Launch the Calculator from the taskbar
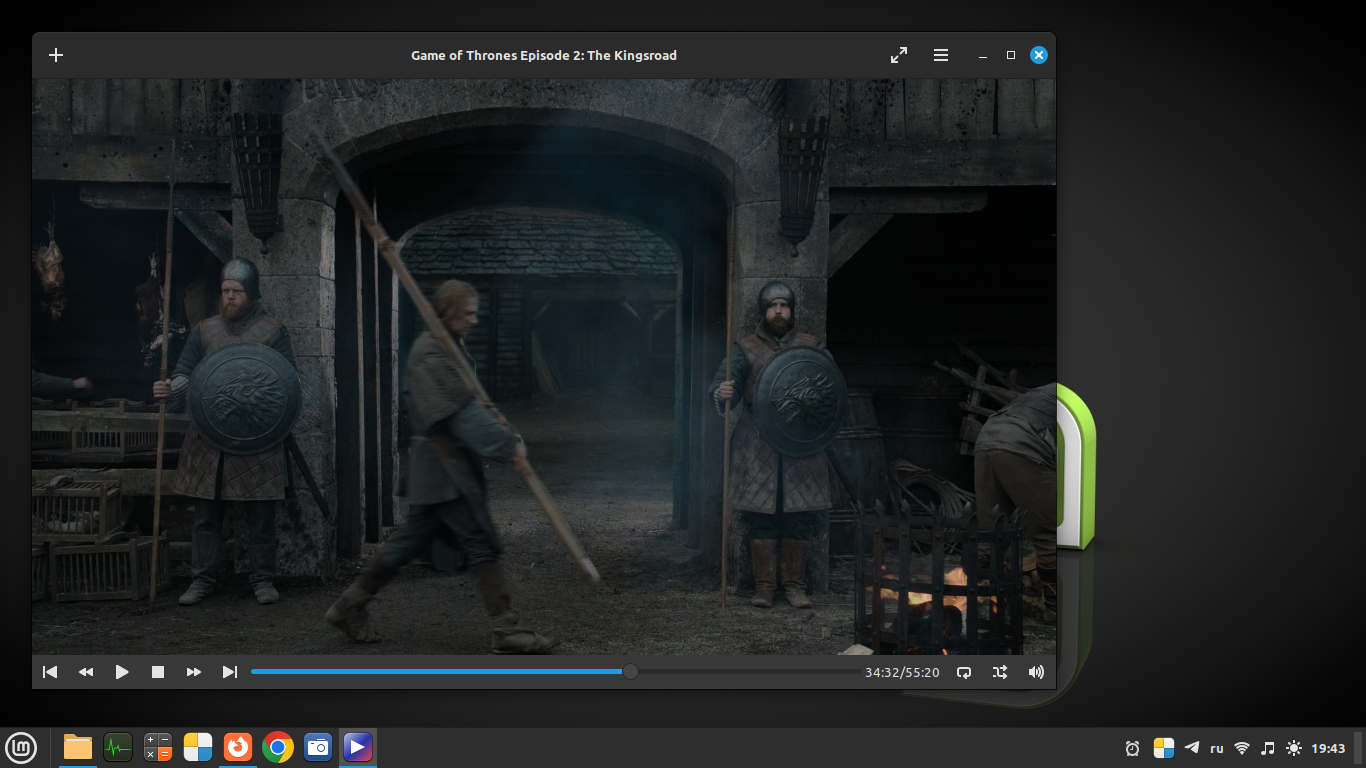 (158, 747)
